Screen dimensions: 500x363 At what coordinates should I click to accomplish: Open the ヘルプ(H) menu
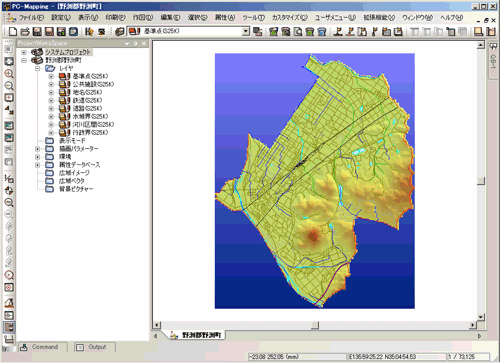[451, 18]
